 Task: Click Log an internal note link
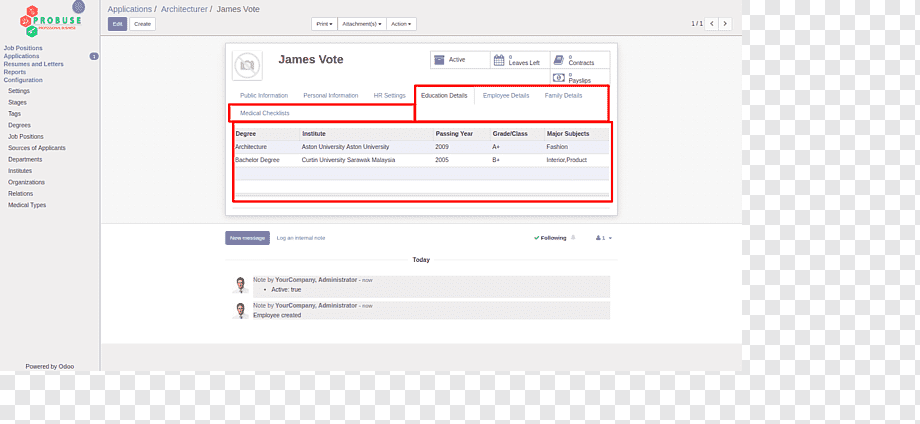[301, 238]
